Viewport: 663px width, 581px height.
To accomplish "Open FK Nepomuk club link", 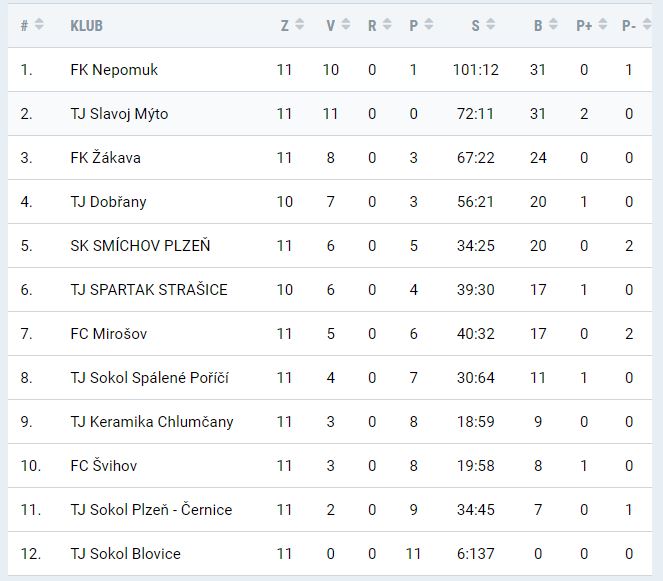I will coord(114,70).
